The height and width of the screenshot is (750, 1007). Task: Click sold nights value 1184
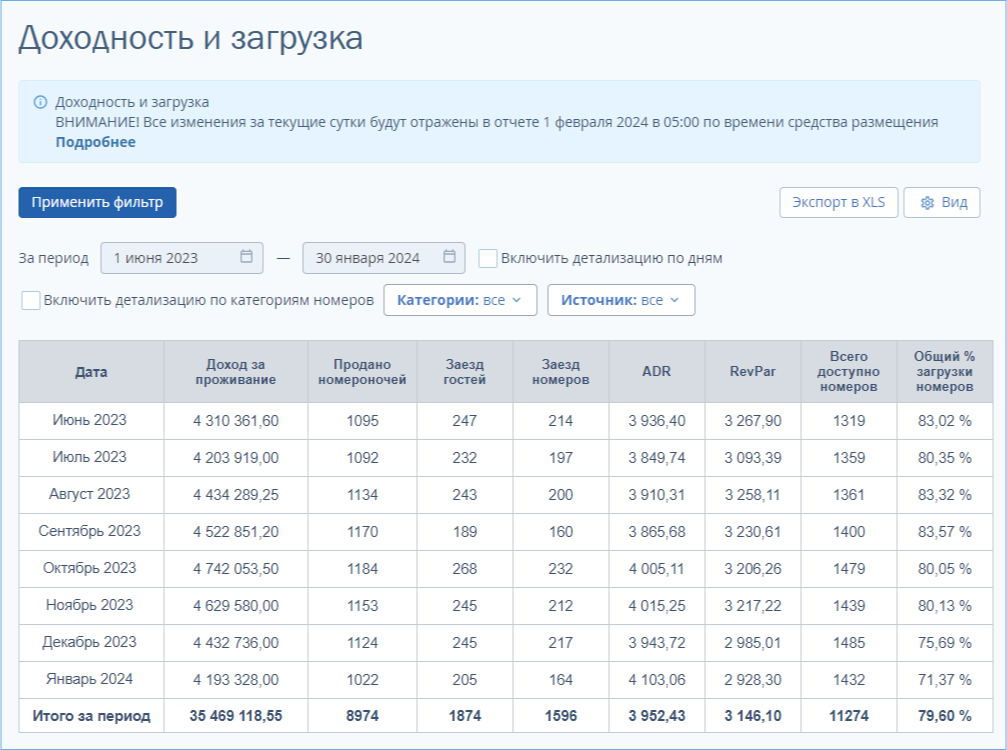coord(362,569)
